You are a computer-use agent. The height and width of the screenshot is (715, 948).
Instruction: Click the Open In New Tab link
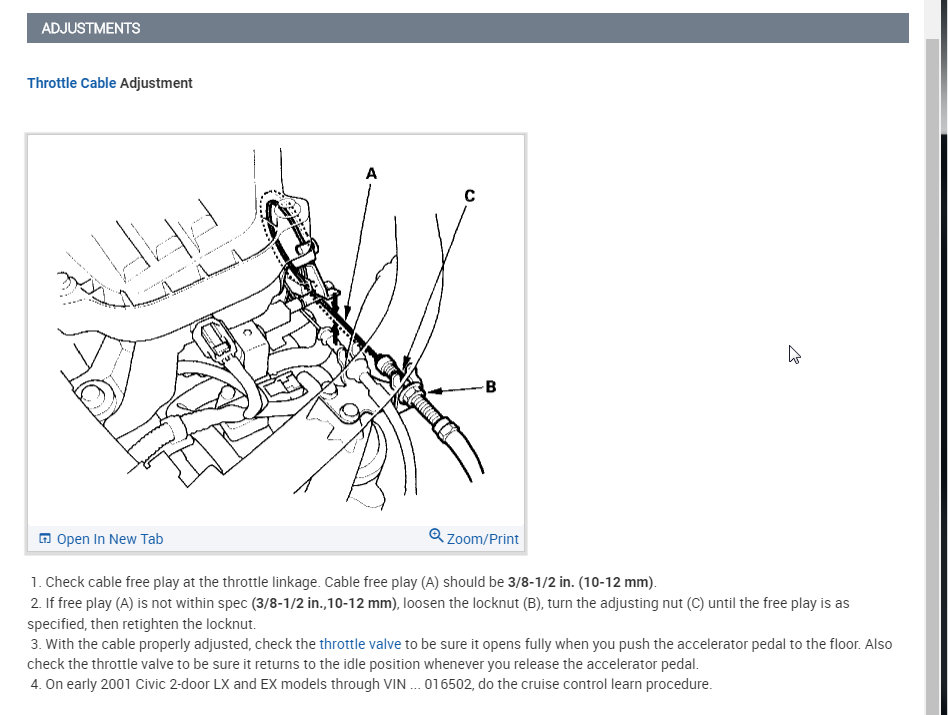(109, 539)
